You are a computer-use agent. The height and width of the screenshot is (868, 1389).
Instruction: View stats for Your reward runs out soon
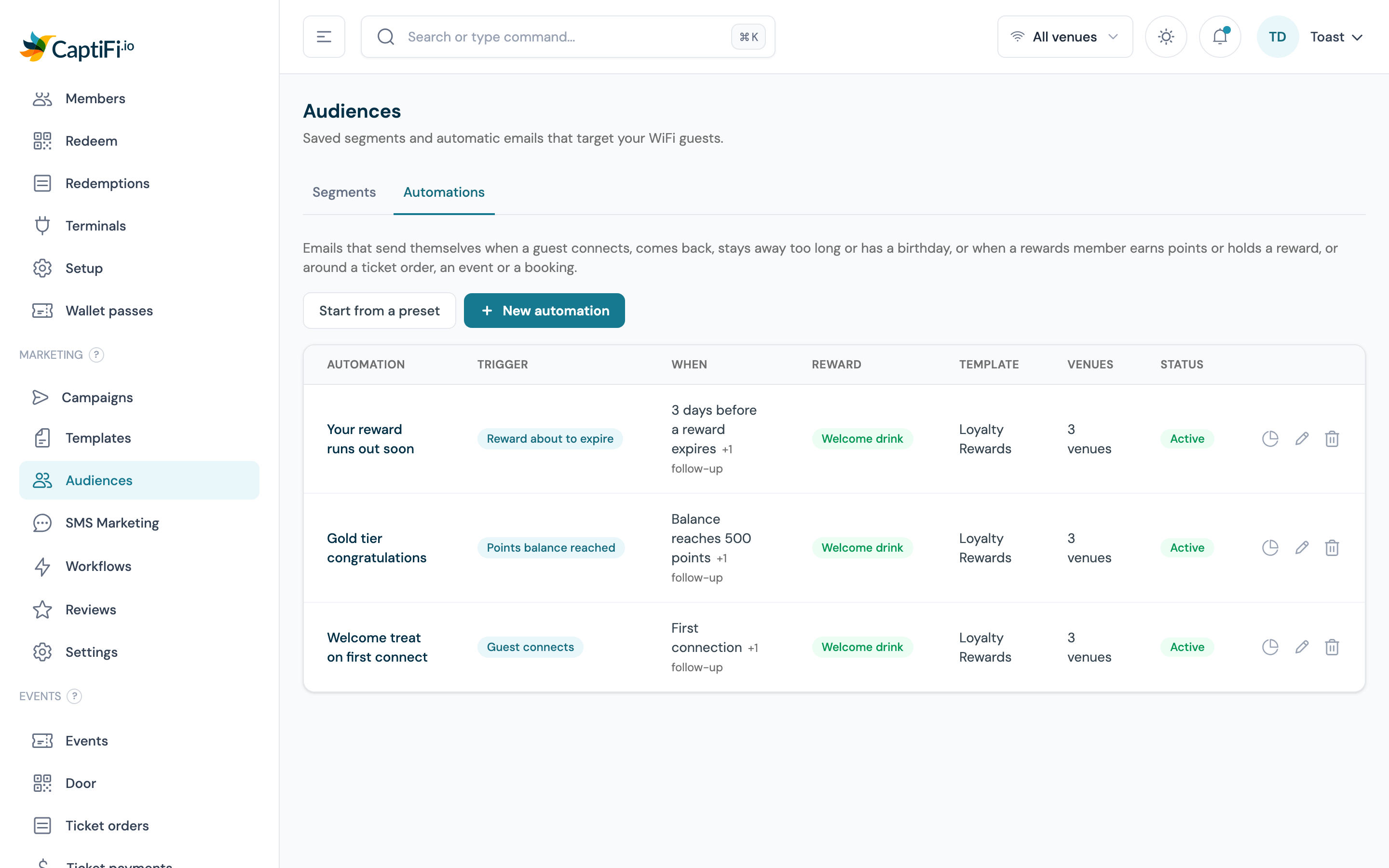point(1269,439)
